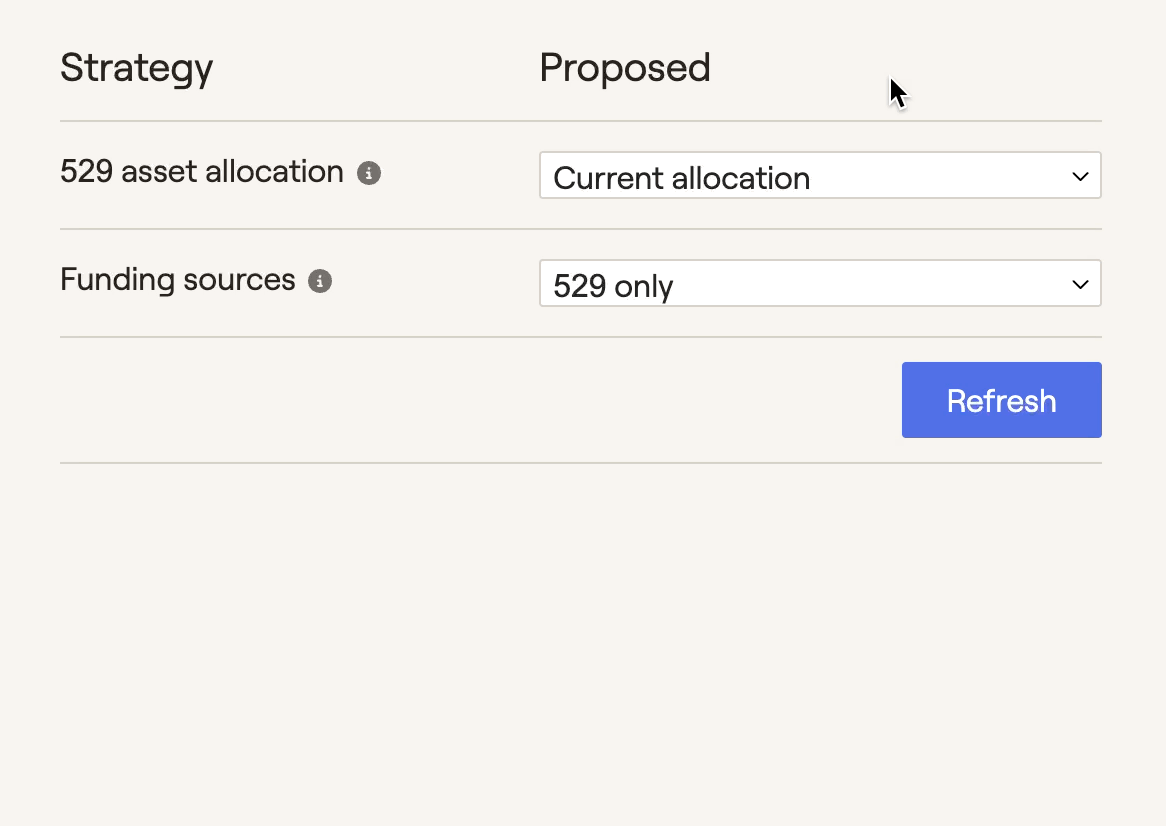
Task: Click chevron arrow on Current allocation select
Action: coord(1080,176)
